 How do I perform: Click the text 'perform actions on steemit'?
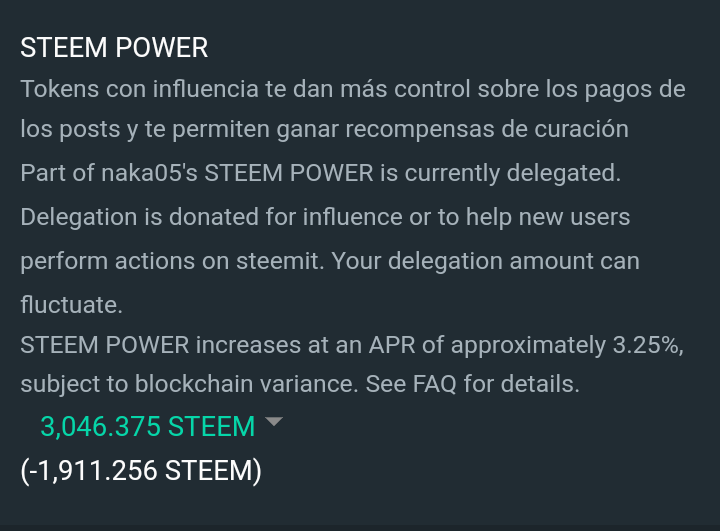coord(172,261)
